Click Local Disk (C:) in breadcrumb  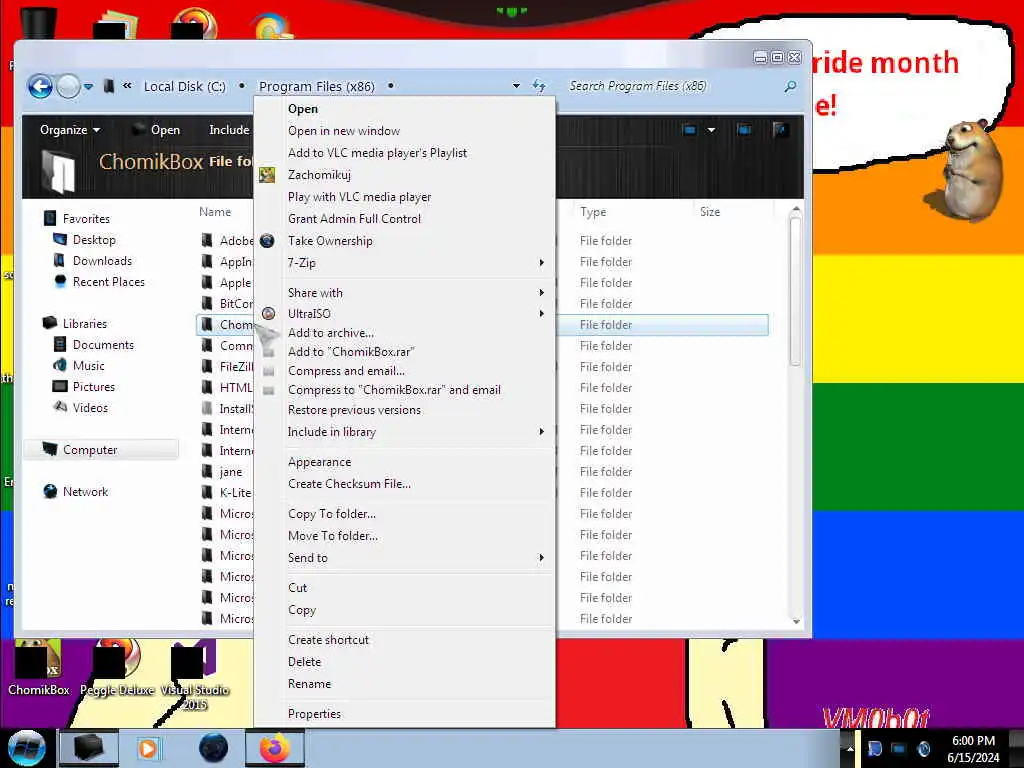(x=185, y=86)
